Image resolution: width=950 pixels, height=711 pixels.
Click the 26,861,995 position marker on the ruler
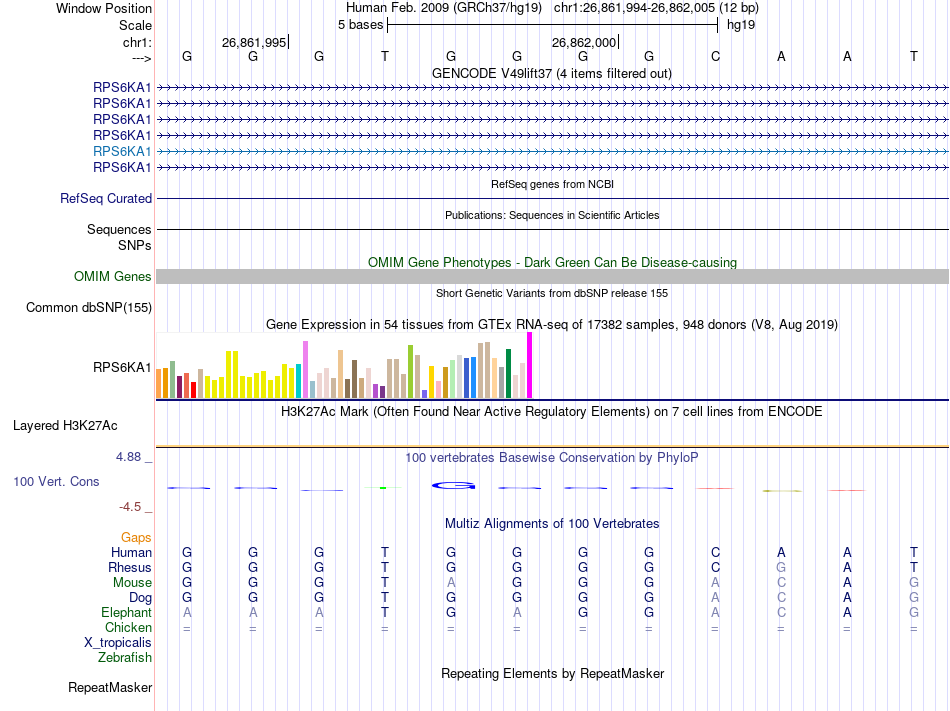(x=254, y=42)
